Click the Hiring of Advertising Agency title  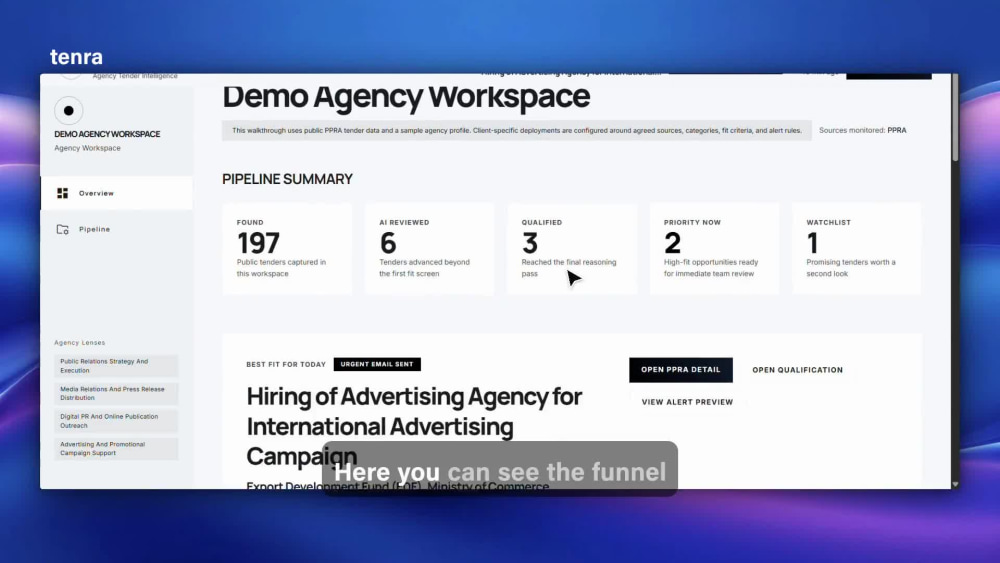click(414, 426)
